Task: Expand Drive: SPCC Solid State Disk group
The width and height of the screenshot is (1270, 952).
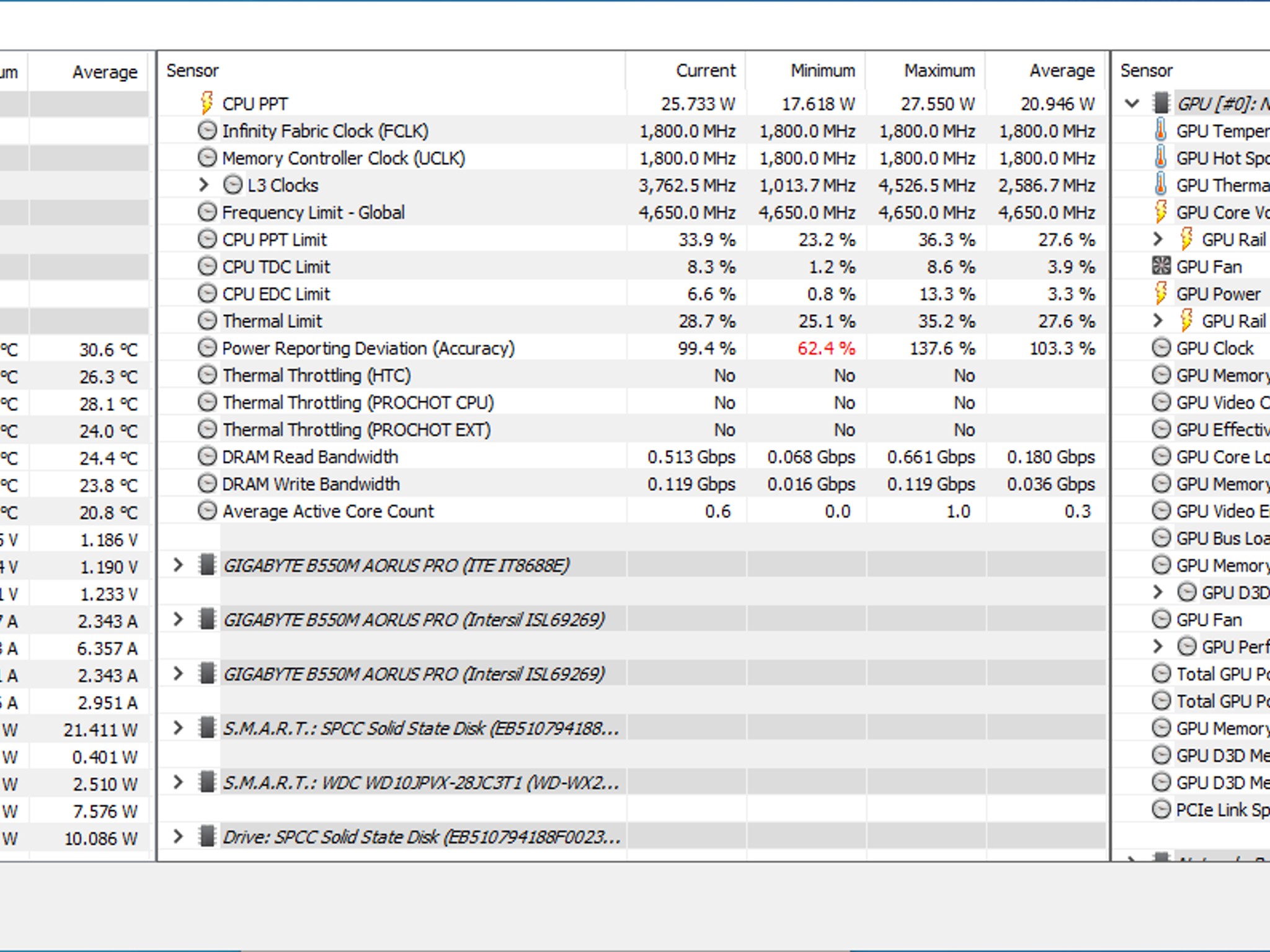Action: click(x=178, y=837)
